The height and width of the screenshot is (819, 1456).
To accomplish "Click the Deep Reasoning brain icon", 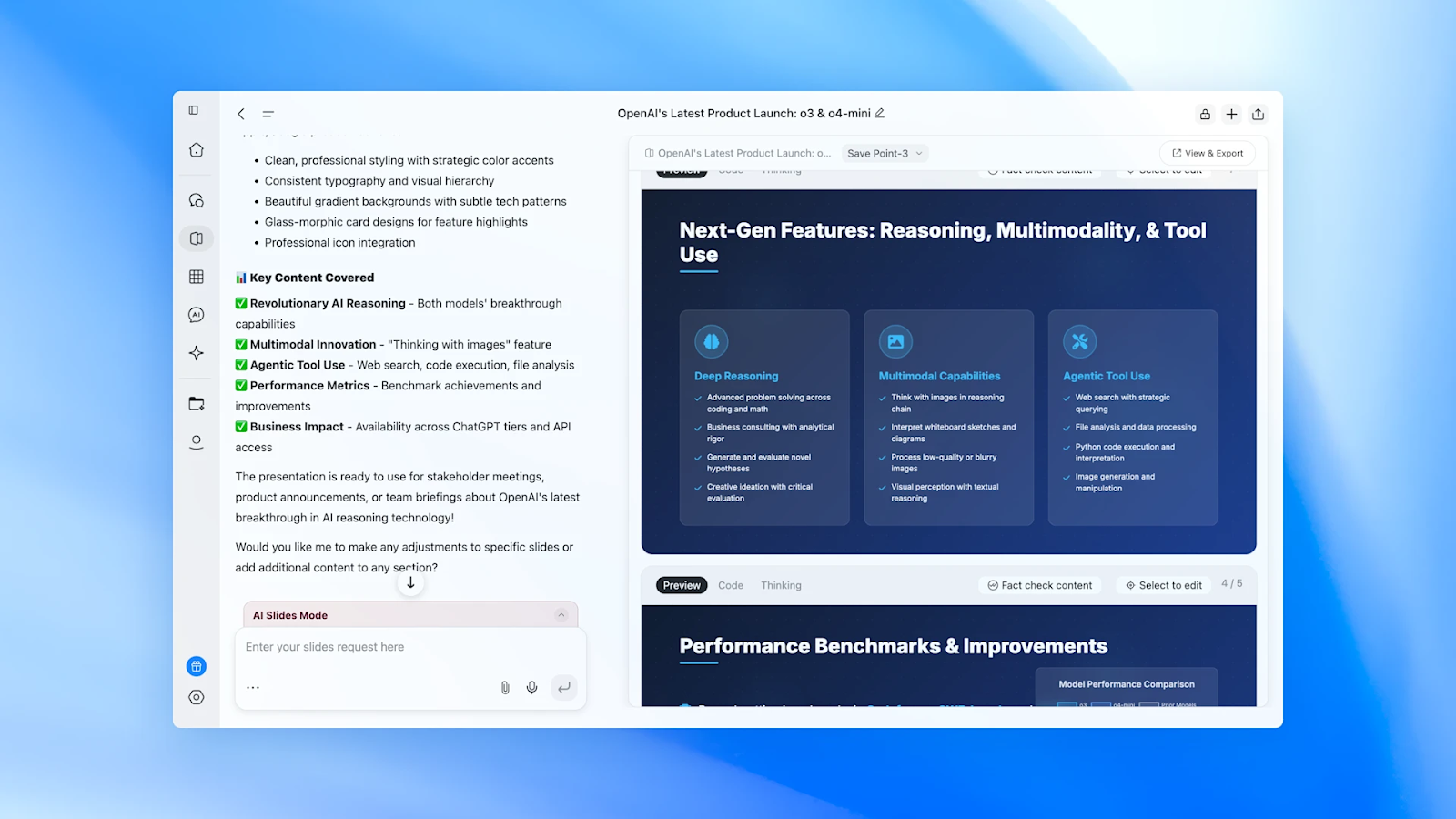I will pyautogui.click(x=712, y=341).
